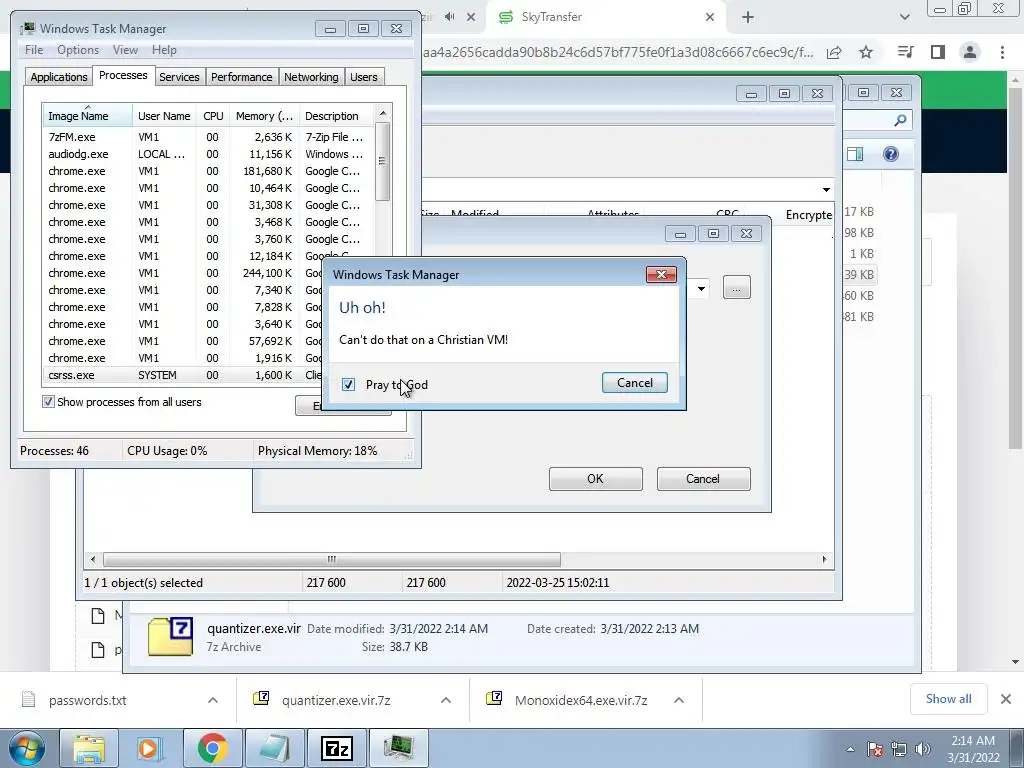The image size is (1024, 768).
Task: Click the process list scroll-up arrow
Action: (383, 113)
